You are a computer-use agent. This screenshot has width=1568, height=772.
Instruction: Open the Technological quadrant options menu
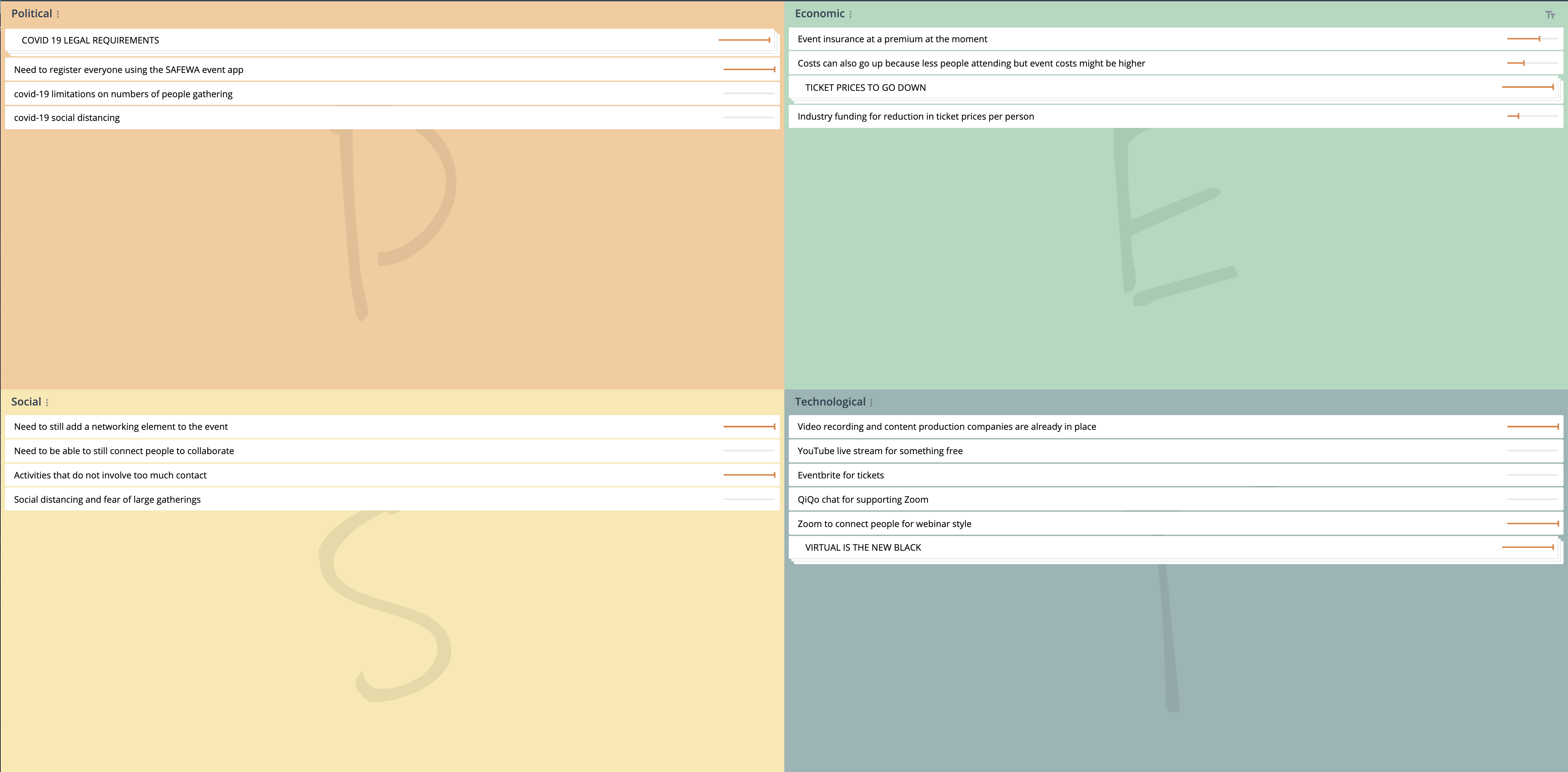[x=871, y=402]
